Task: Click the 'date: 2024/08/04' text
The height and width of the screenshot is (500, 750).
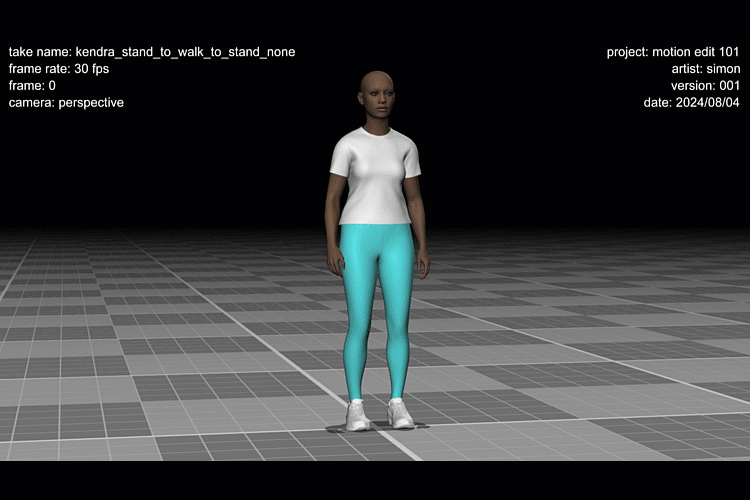Action: point(691,102)
